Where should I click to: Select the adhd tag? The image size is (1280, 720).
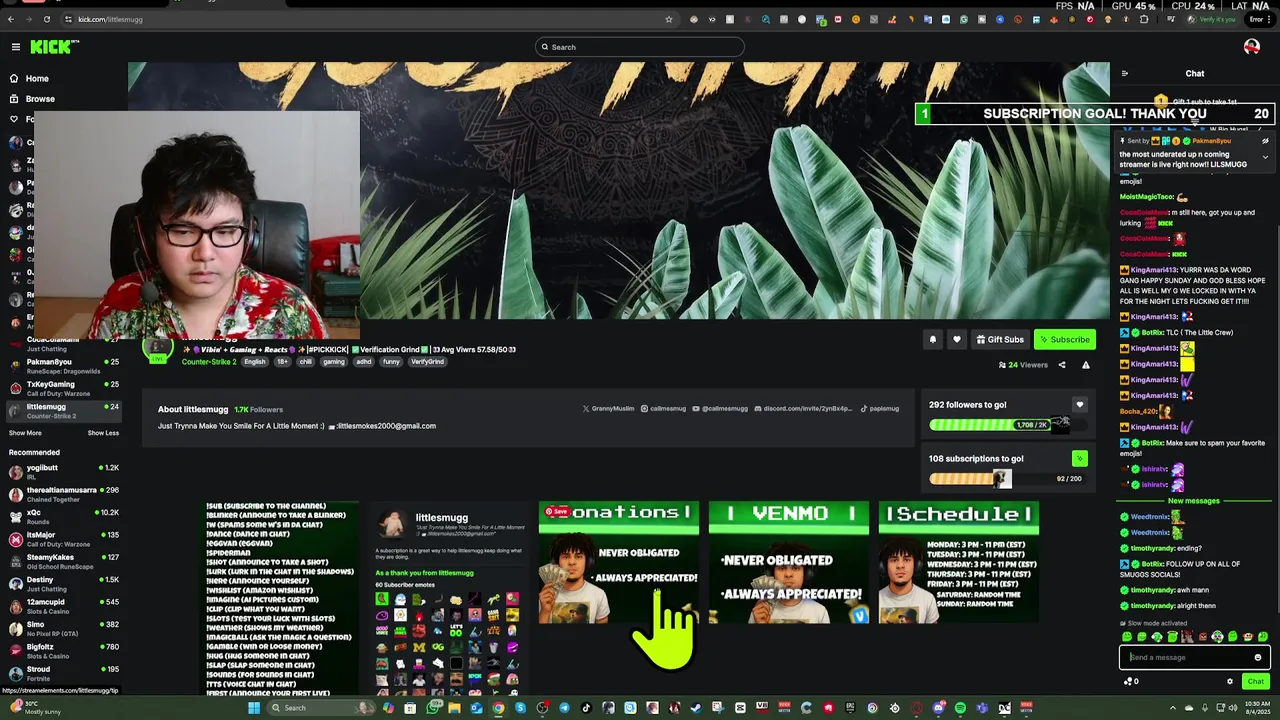tap(363, 362)
